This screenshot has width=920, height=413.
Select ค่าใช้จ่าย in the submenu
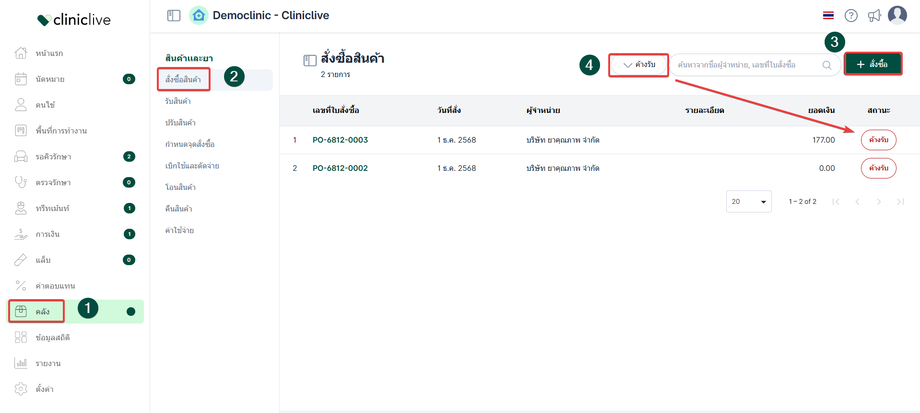click(x=180, y=231)
